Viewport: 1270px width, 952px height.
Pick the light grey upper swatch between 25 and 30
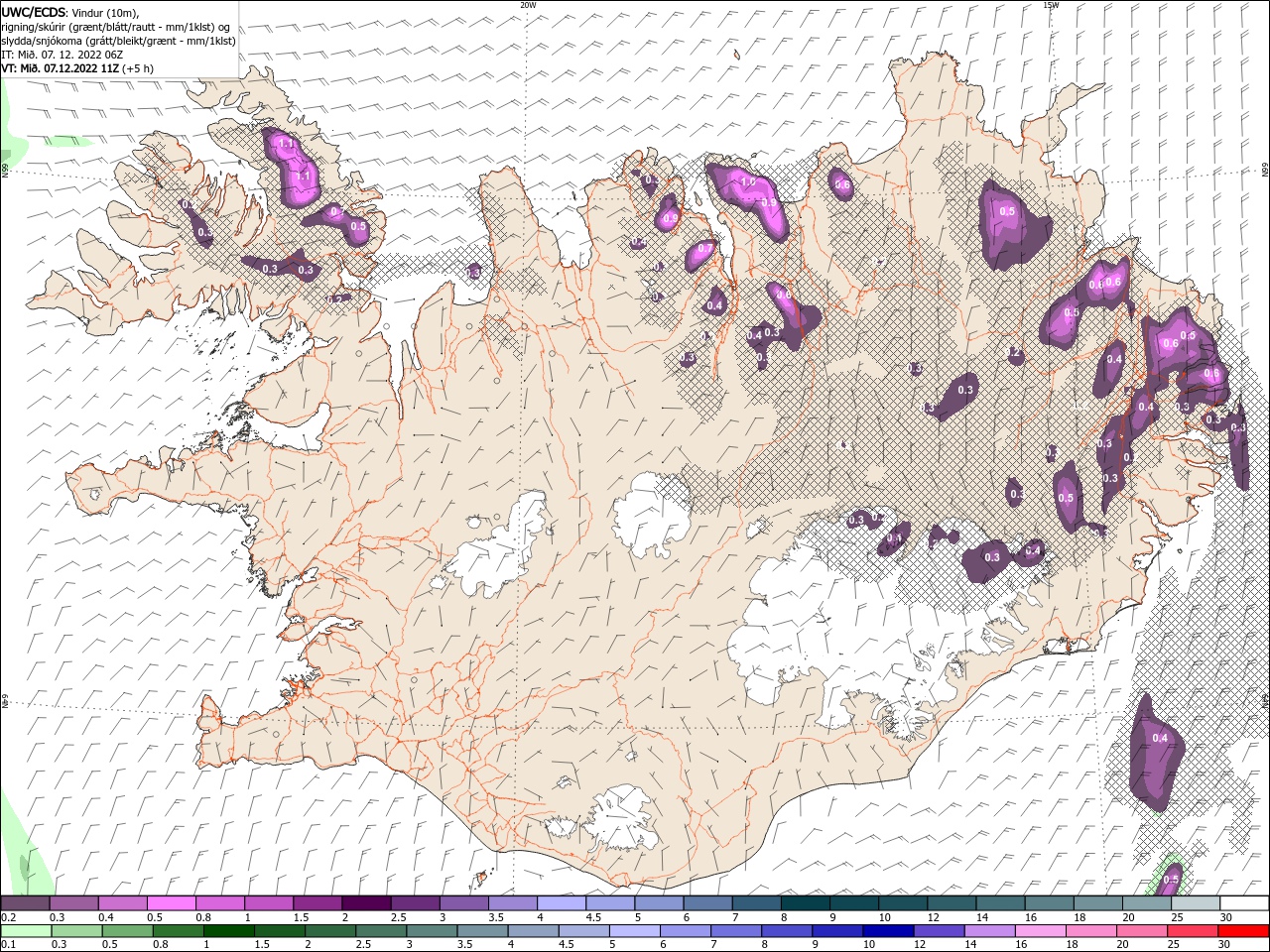pyautogui.click(x=1196, y=903)
